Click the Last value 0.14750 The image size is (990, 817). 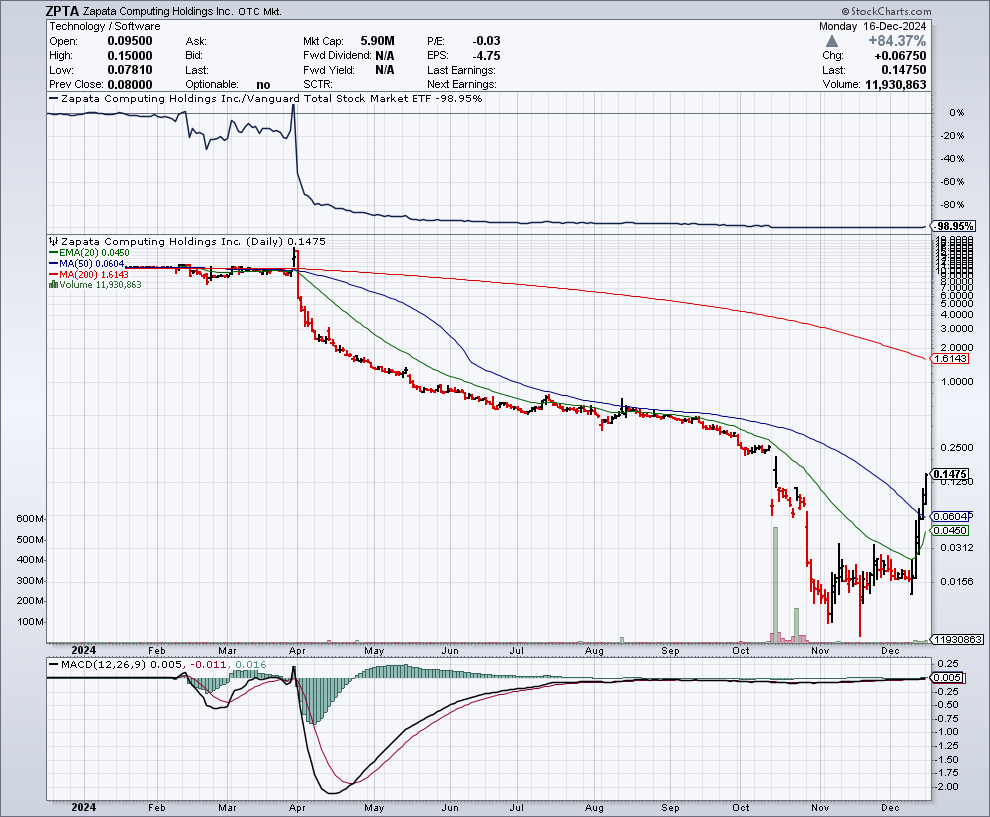tap(904, 70)
